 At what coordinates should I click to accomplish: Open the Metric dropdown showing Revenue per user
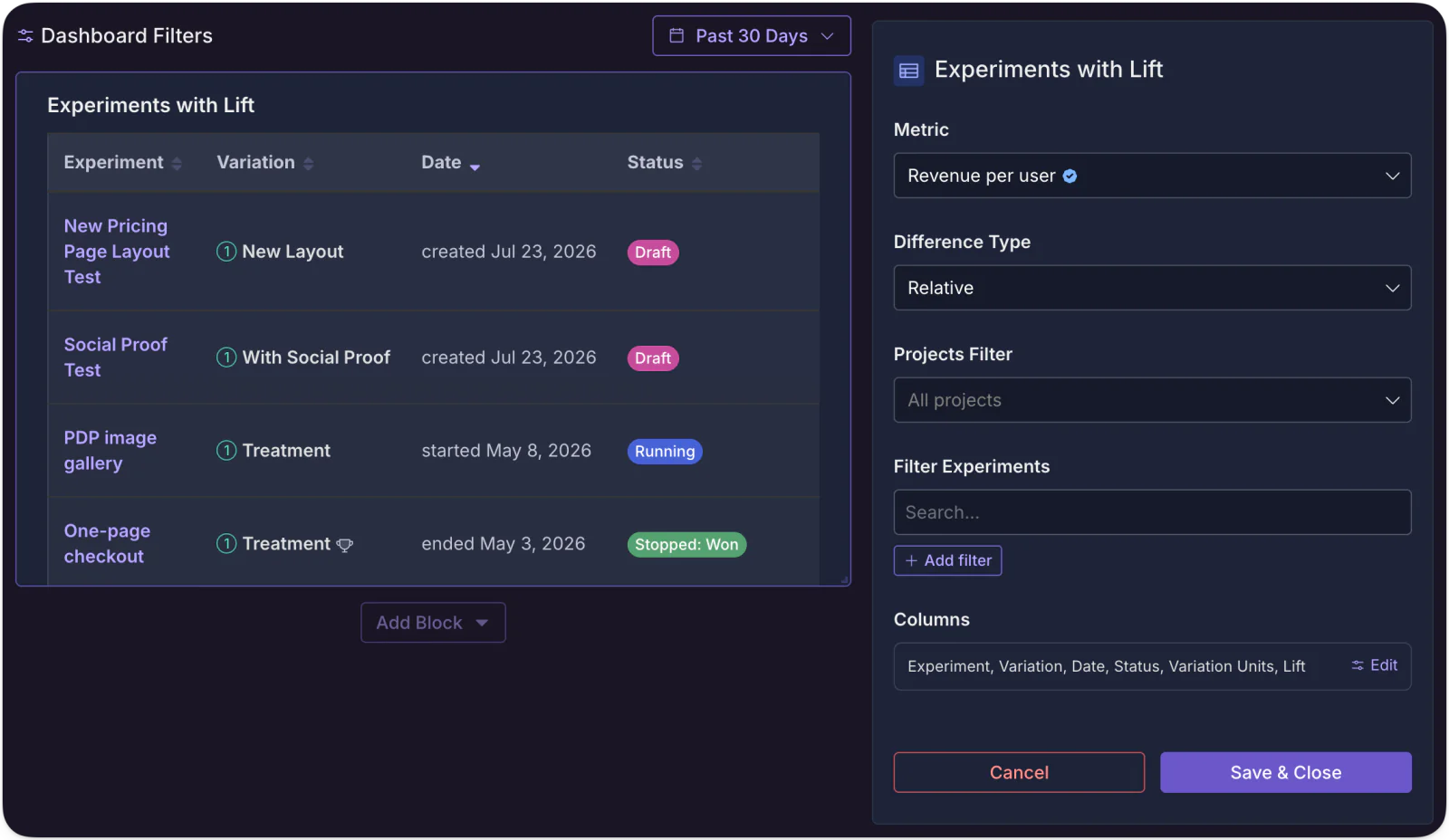pyautogui.click(x=1152, y=176)
